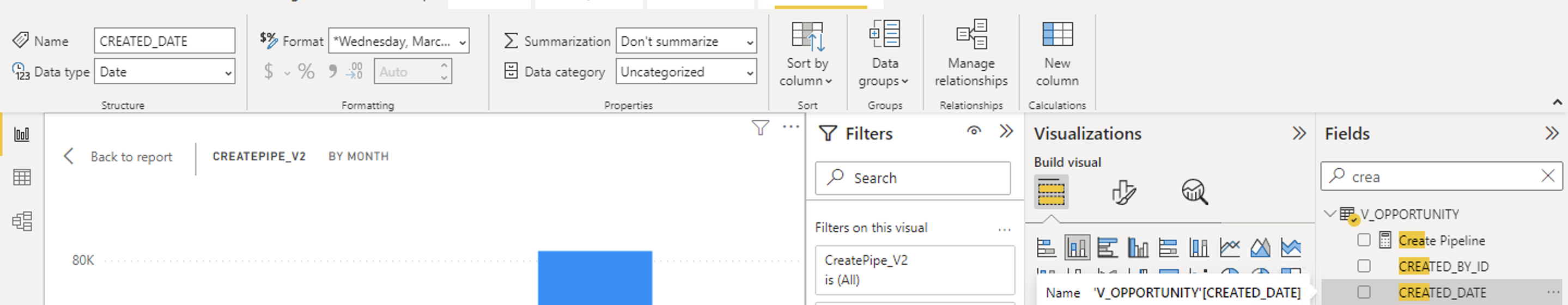The width and height of the screenshot is (1568, 305).
Task: Check the CREATED_BY_ID field
Action: point(1364,266)
